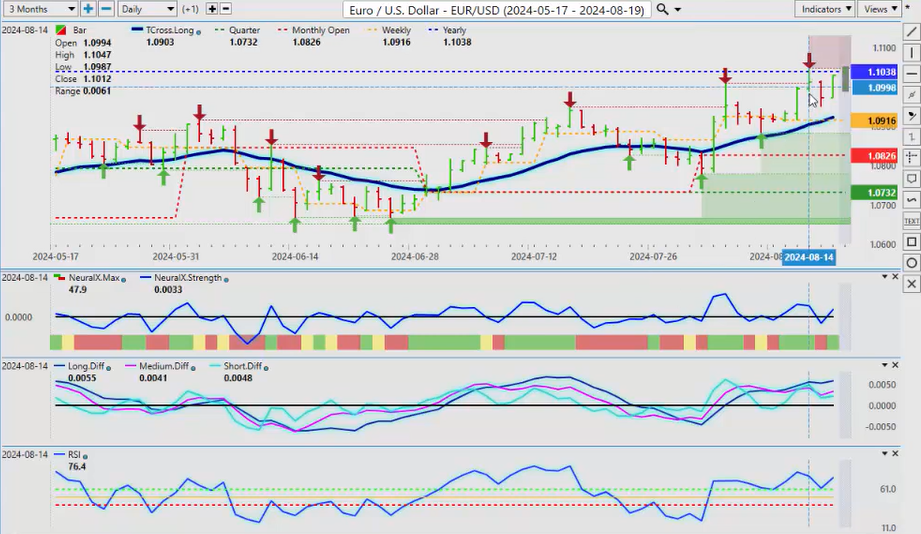Open the Daily interval dropdown
921x534 pixels.
pos(146,9)
